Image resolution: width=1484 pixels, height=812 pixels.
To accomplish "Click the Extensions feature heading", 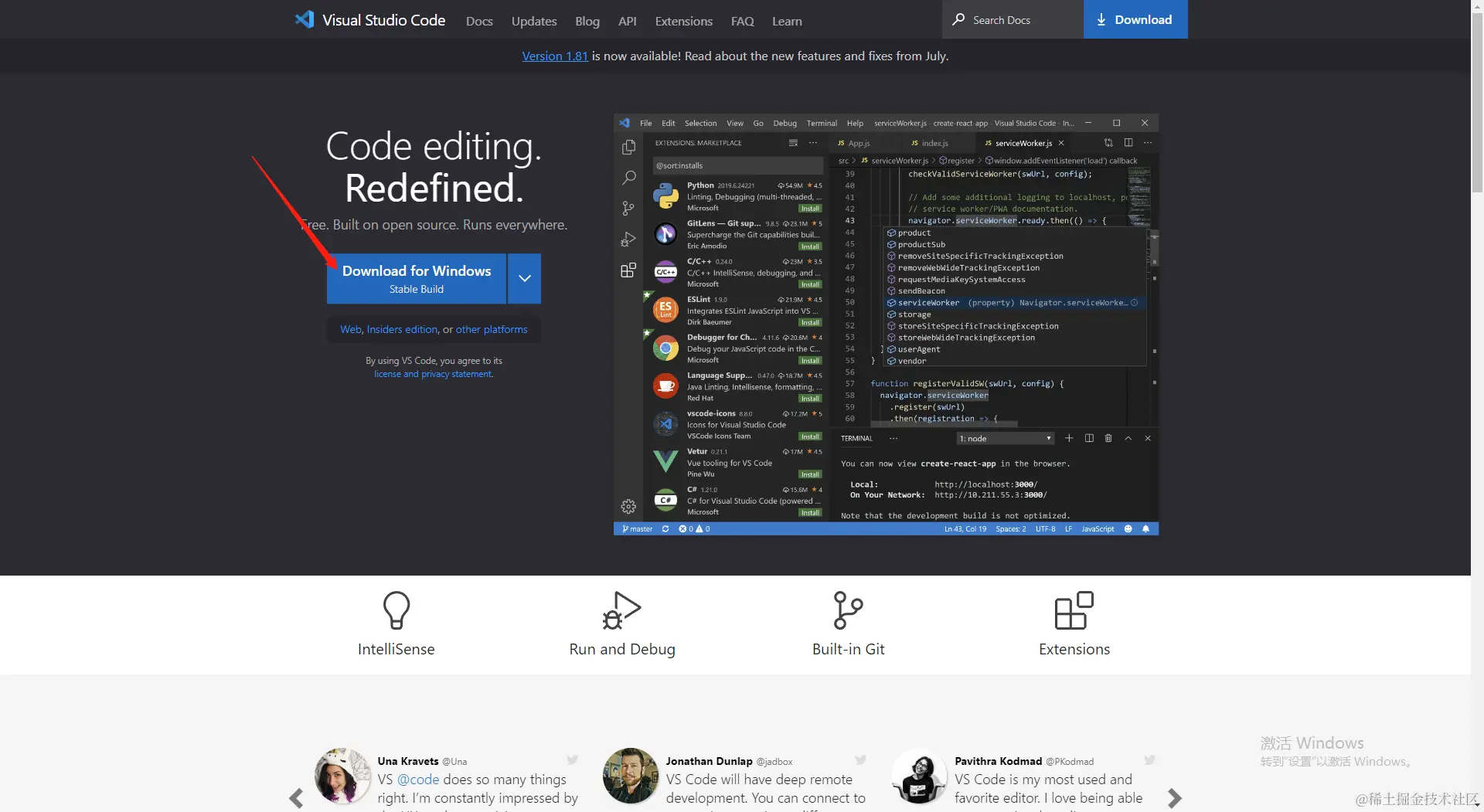I will click(x=1074, y=649).
